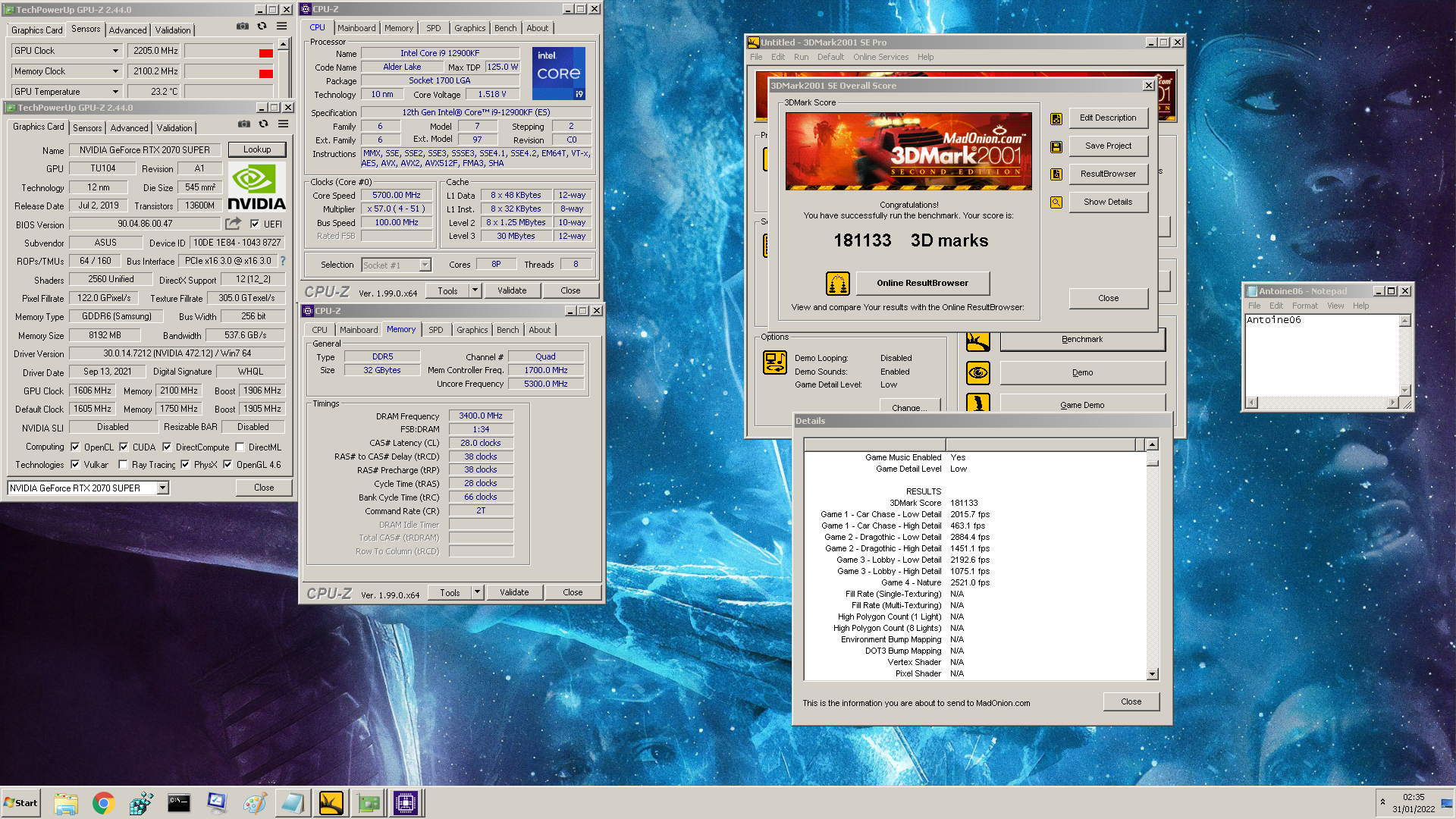Click in the Notepad text area containing Antoine06

tap(1322, 355)
